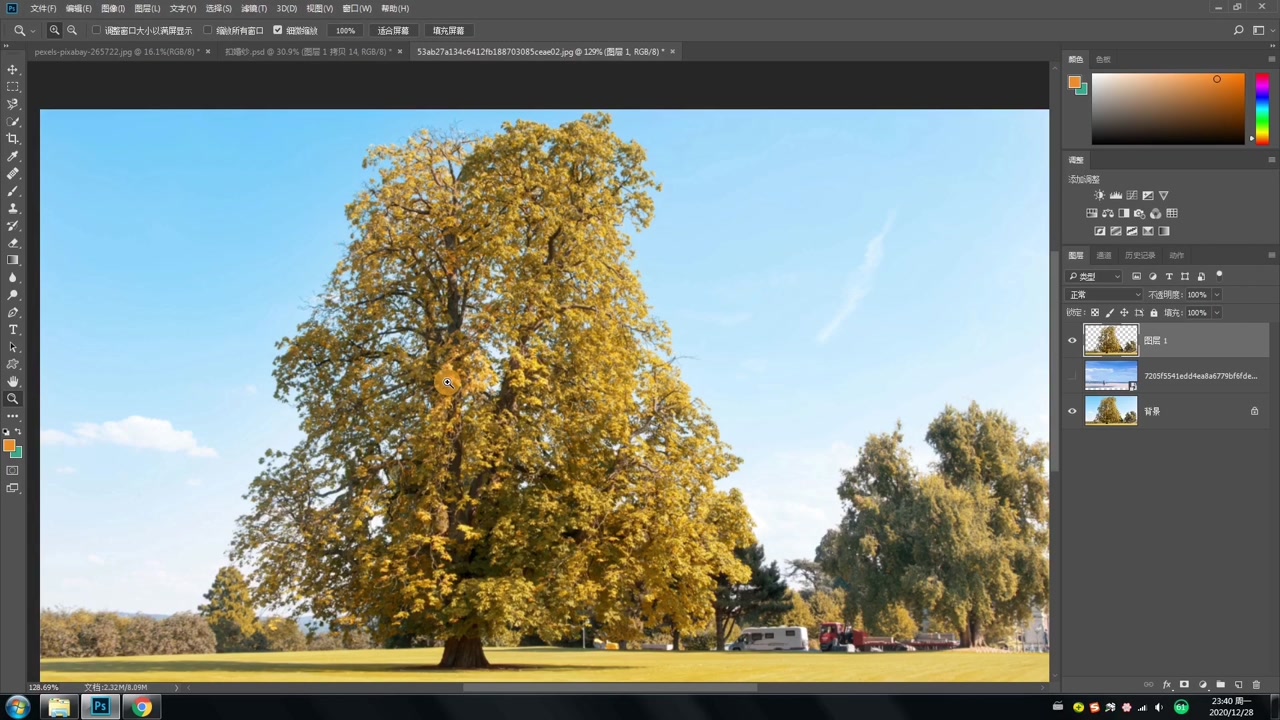Image resolution: width=1280 pixels, height=720 pixels.
Task: Open the 滤镜(T) menu
Action: [254, 8]
